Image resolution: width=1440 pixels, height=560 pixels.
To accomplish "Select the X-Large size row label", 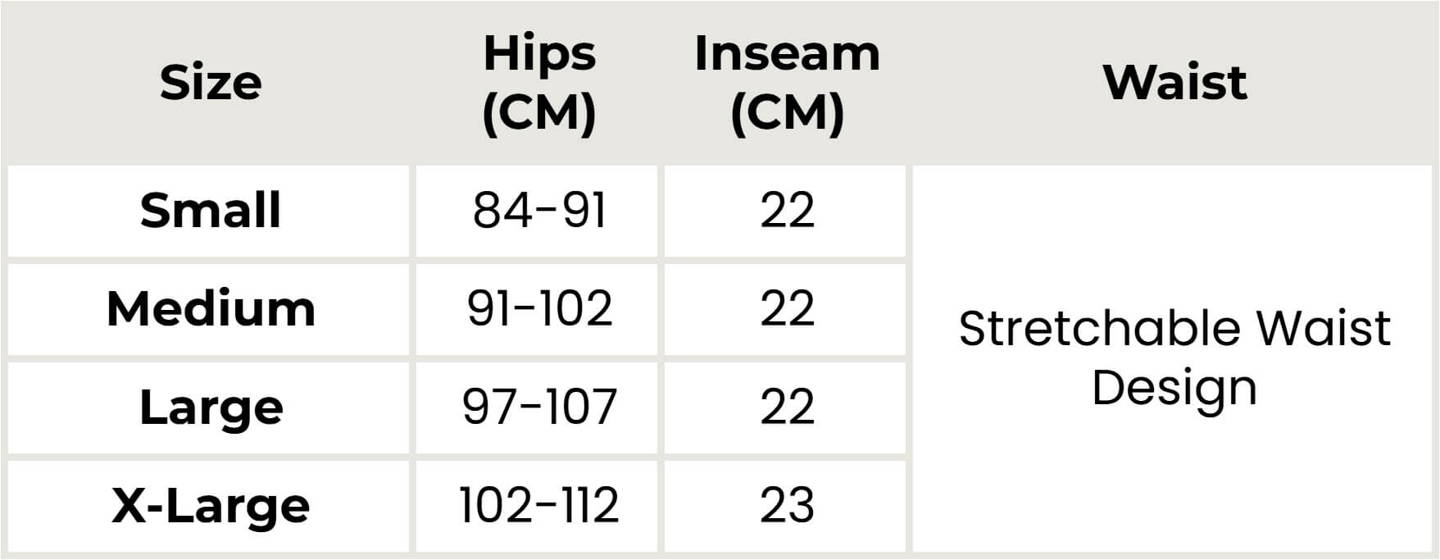I will [x=210, y=506].
